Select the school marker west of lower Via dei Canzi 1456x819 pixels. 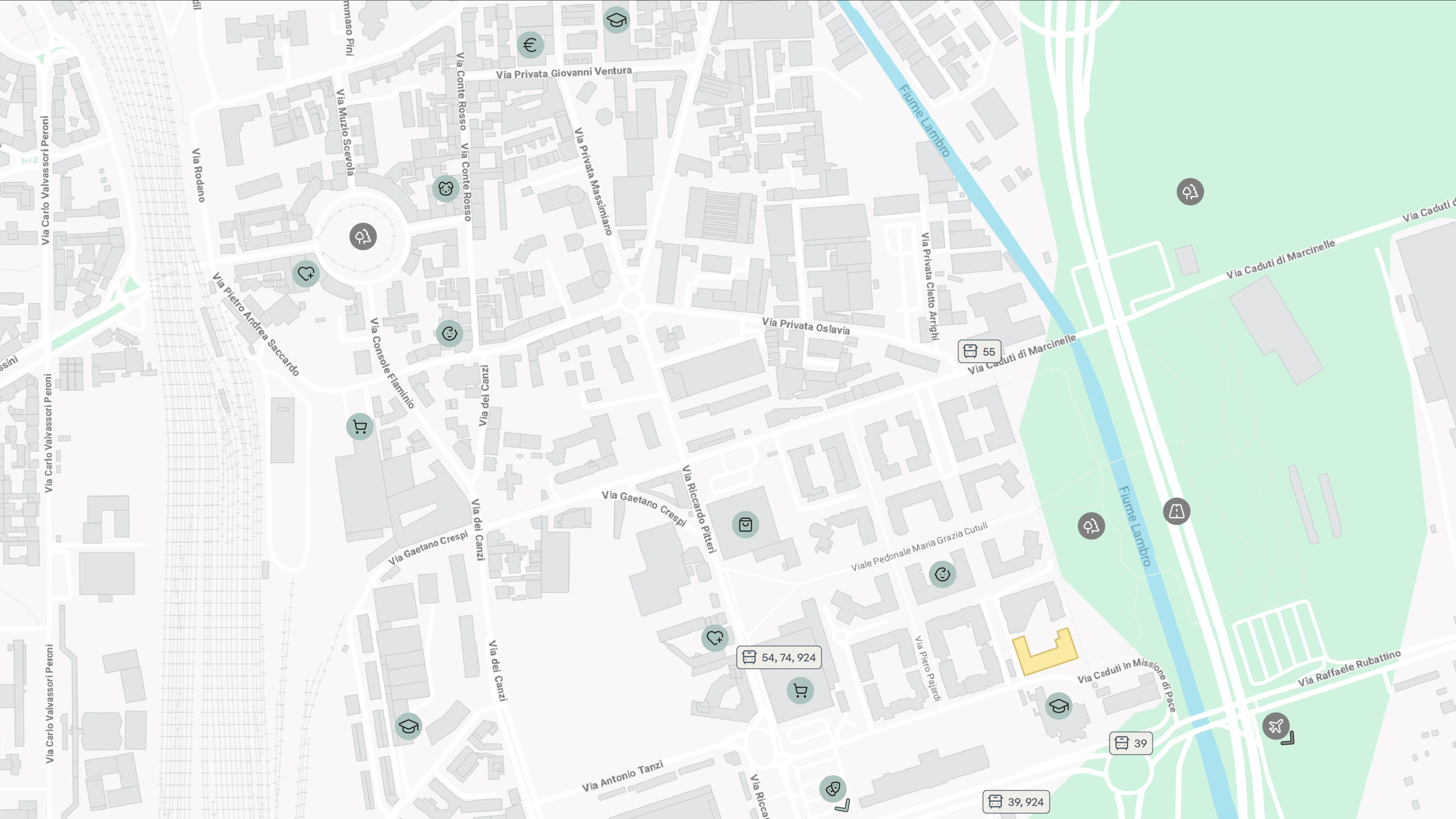point(408,726)
